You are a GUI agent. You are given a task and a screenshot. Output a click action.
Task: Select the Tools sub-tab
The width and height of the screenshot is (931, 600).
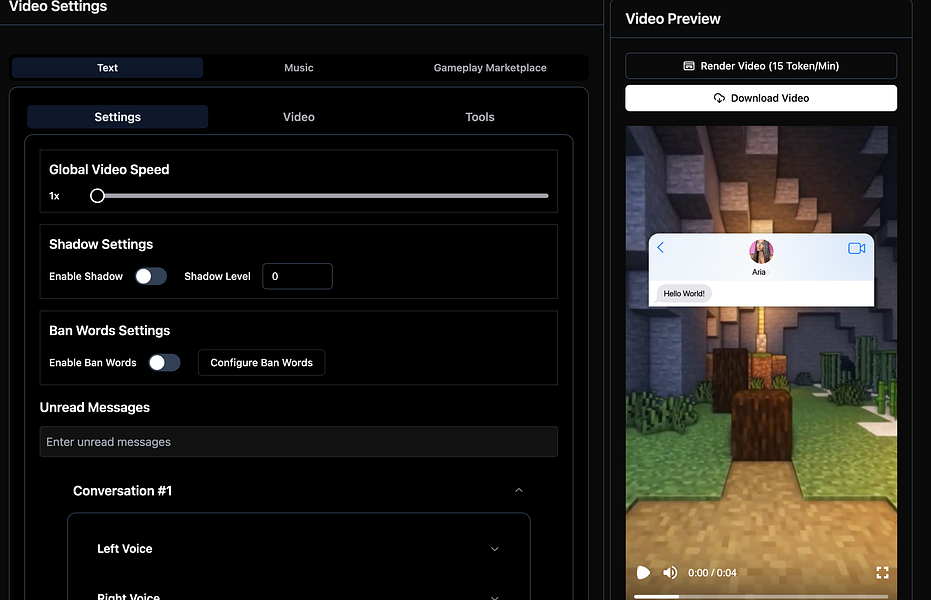point(480,117)
